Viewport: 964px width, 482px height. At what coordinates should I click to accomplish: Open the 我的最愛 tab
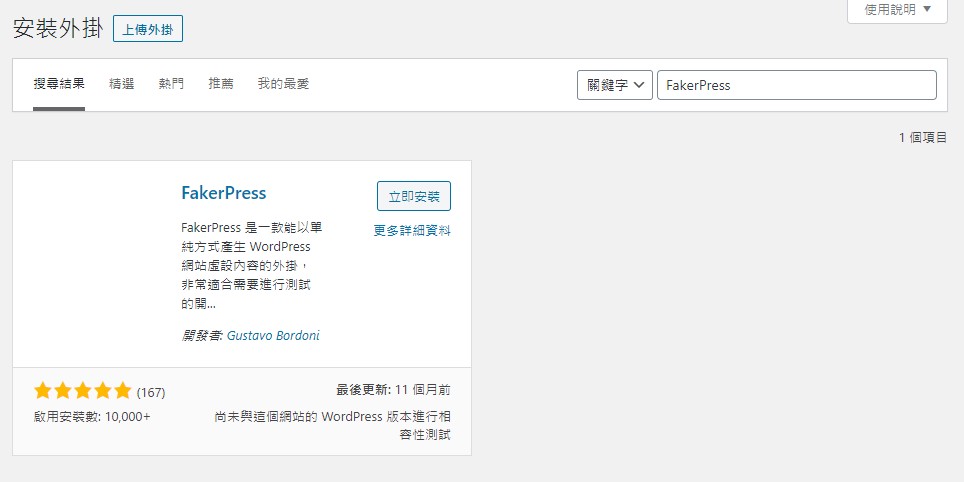click(x=283, y=84)
